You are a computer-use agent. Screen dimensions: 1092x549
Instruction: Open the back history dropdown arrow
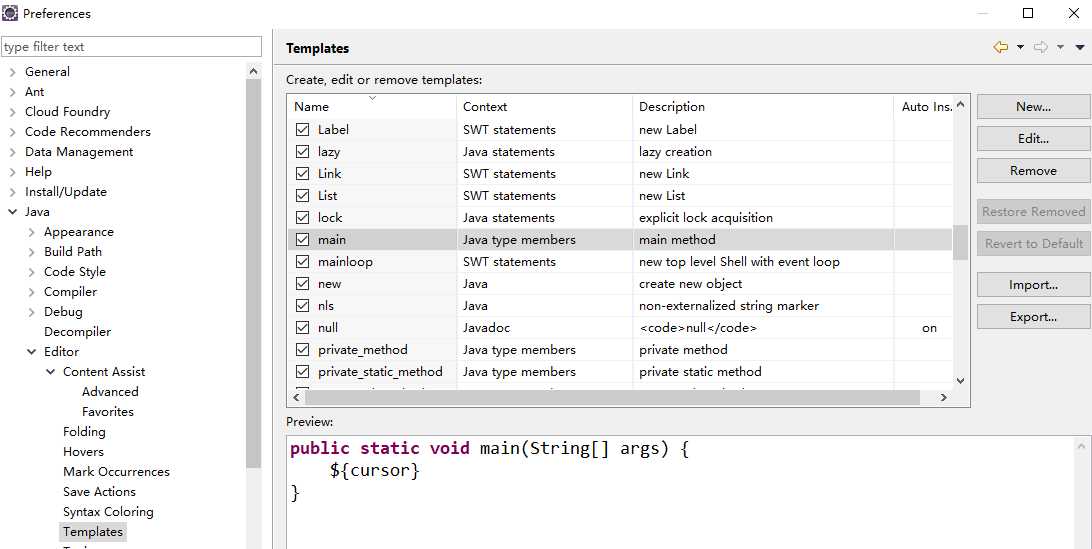1020,47
